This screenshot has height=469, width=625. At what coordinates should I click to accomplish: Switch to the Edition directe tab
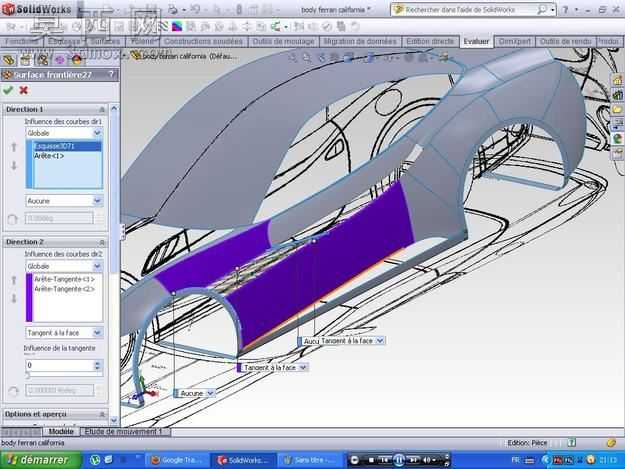[x=430, y=41]
